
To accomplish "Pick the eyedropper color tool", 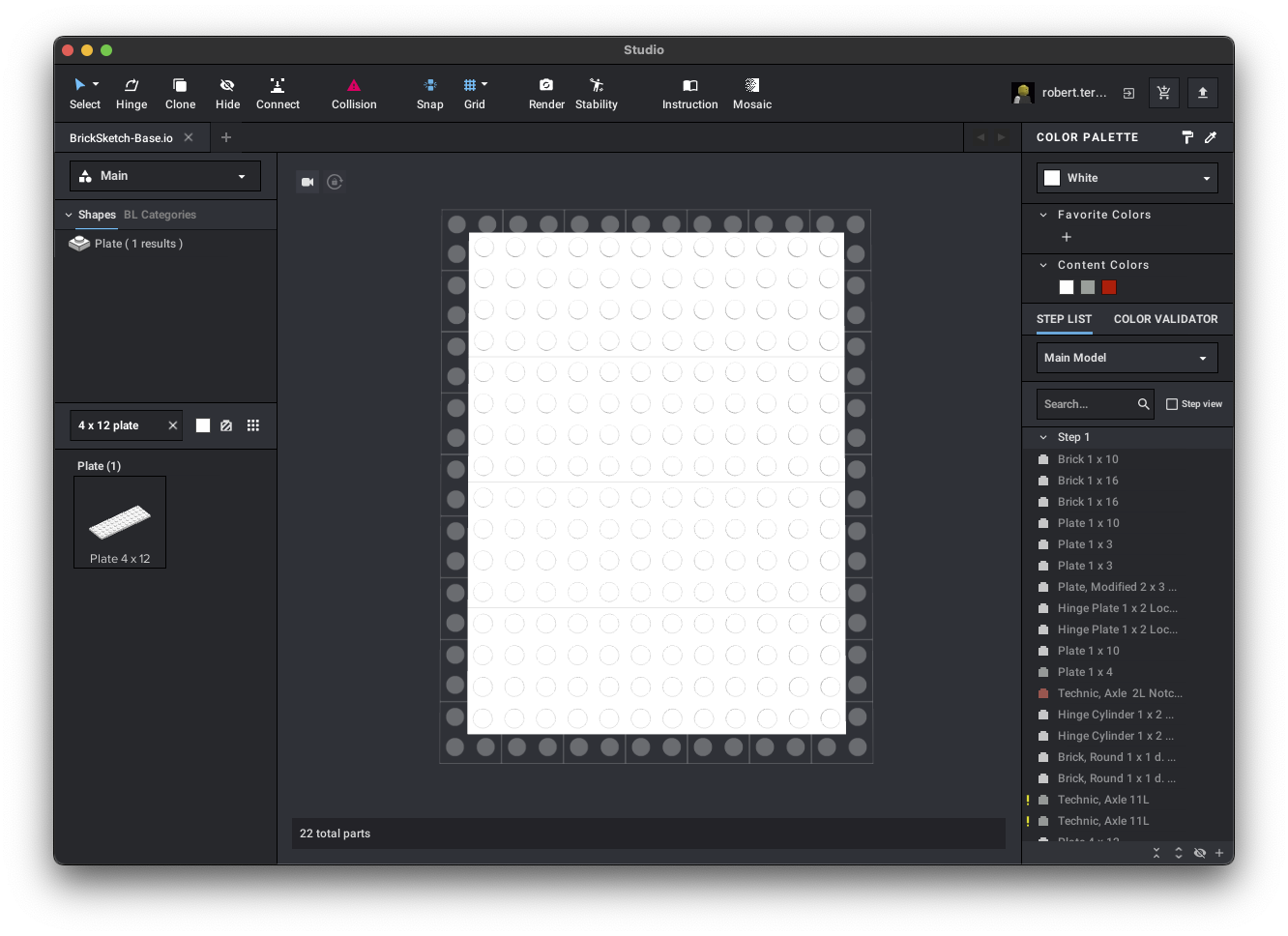I will (x=1211, y=137).
